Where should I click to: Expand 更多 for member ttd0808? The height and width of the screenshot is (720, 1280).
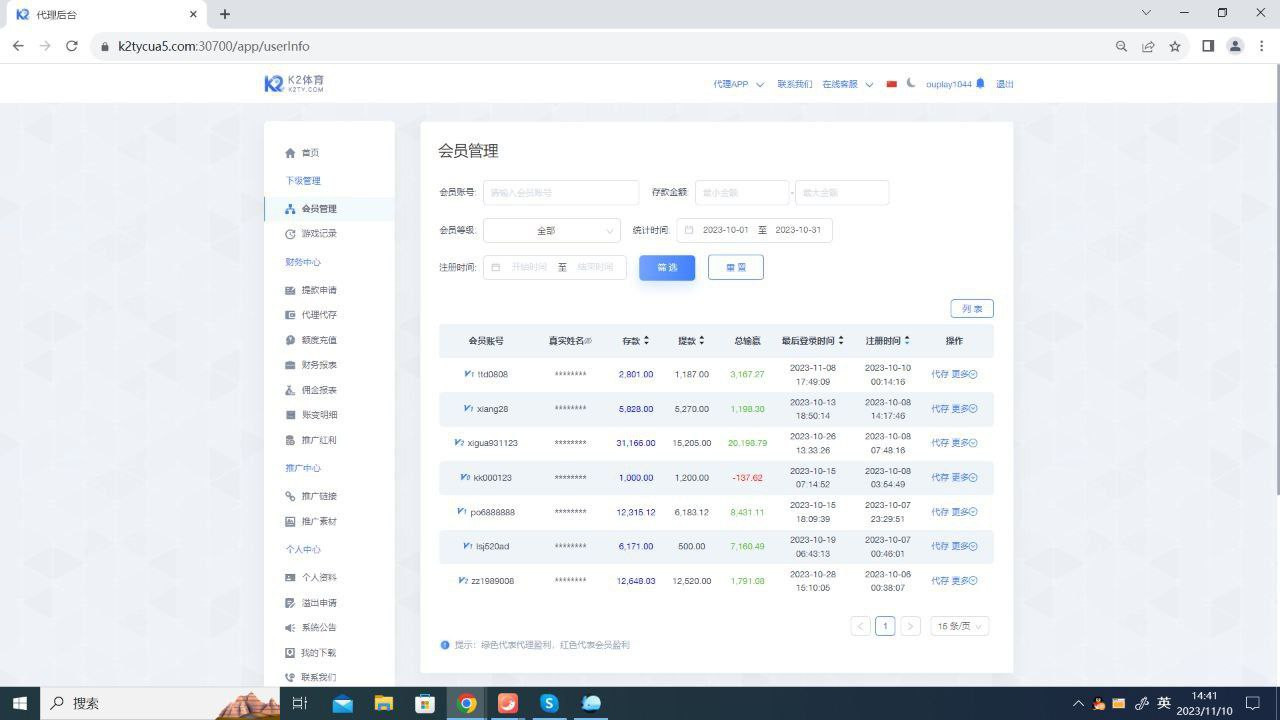(x=964, y=375)
